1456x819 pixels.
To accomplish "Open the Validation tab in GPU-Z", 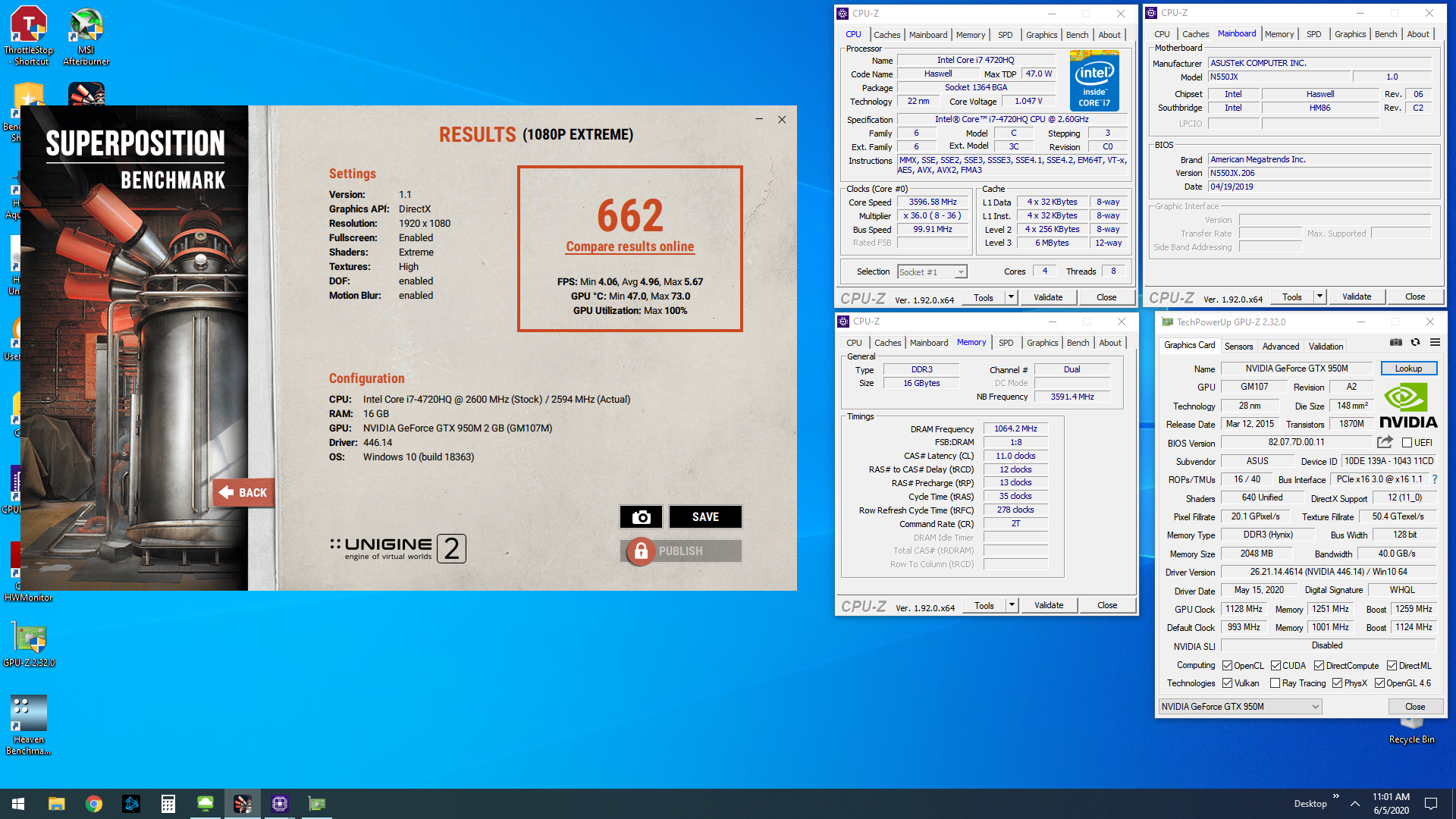I will point(1326,346).
